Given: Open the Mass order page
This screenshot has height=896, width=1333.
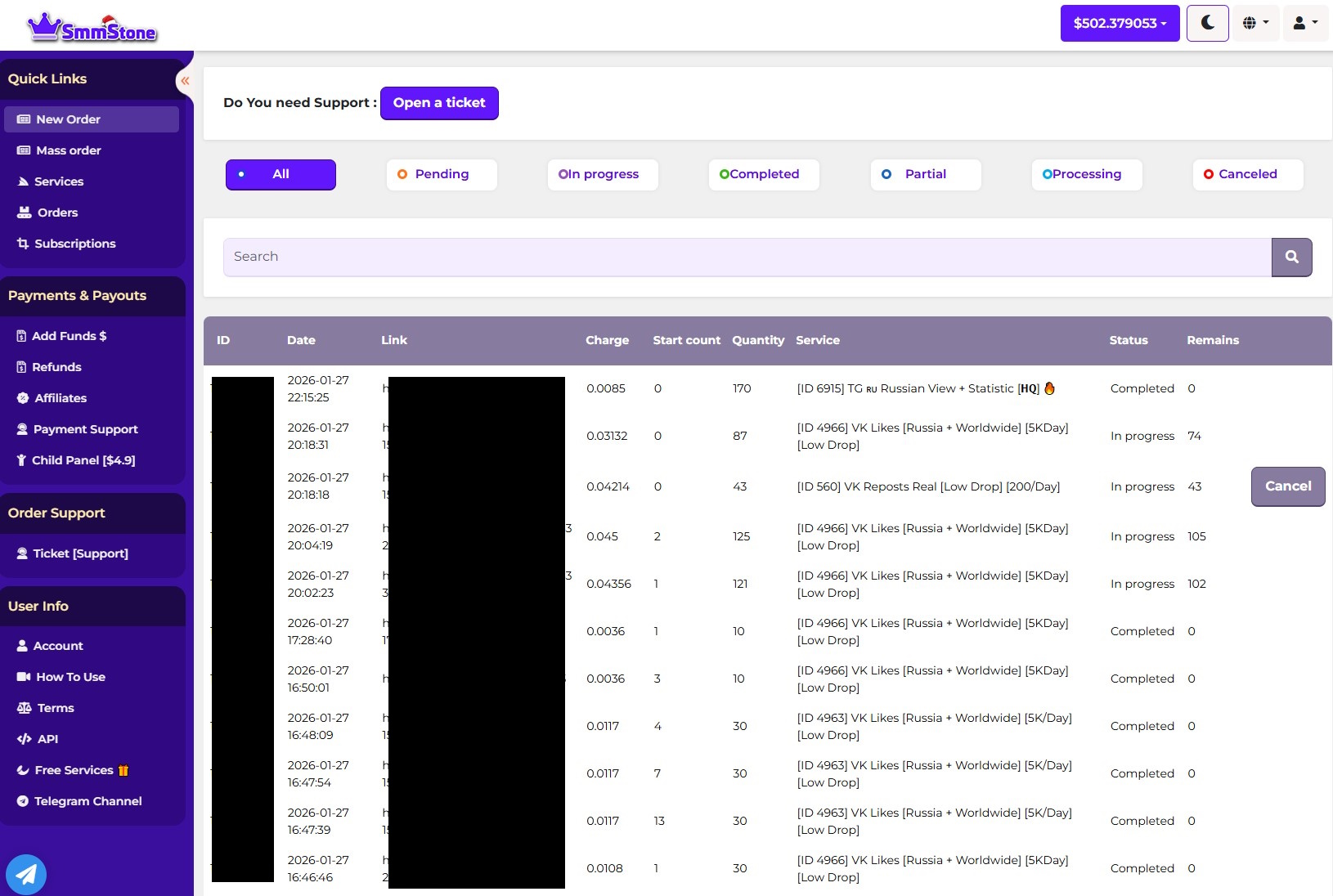Looking at the screenshot, I should coord(68,150).
